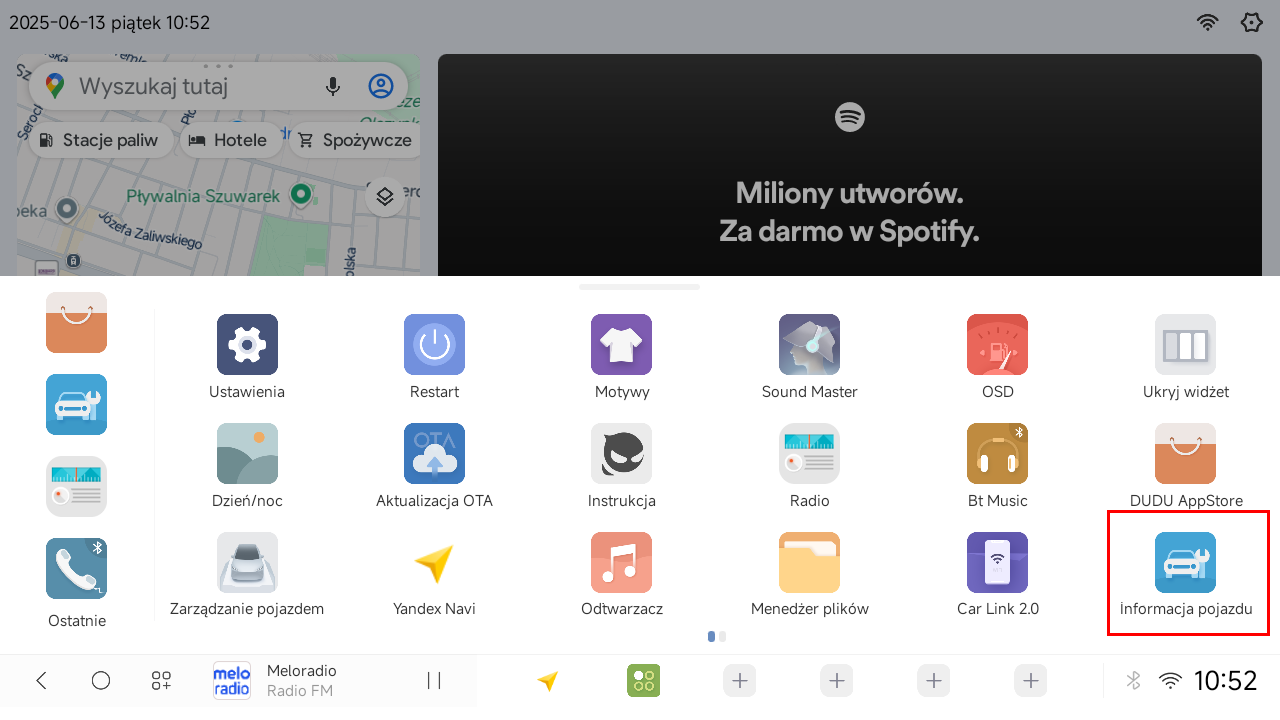1280x720 pixels.
Task: Open the Ustawienia settings app
Action: click(247, 345)
